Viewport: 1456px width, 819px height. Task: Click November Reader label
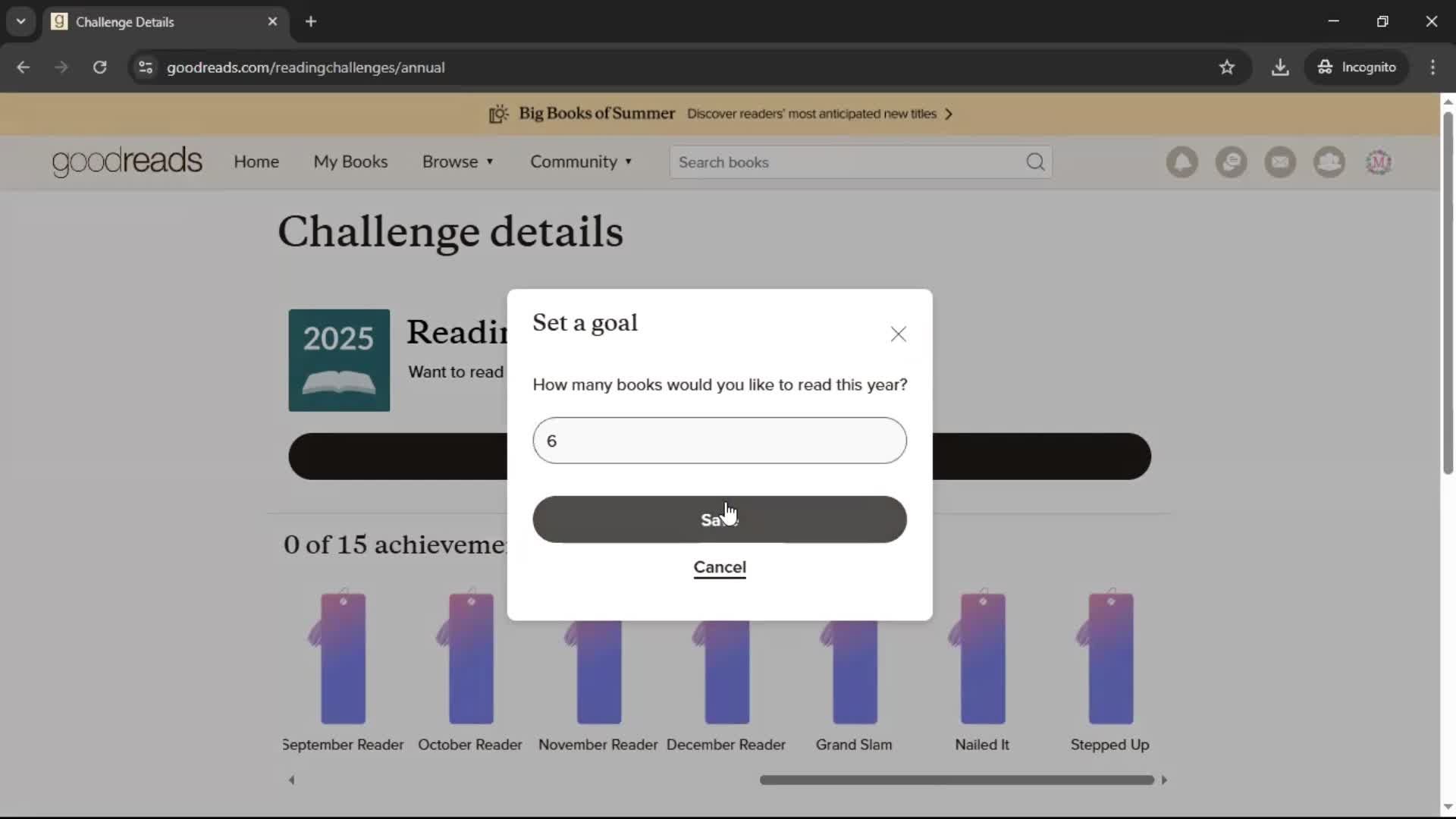(x=598, y=745)
